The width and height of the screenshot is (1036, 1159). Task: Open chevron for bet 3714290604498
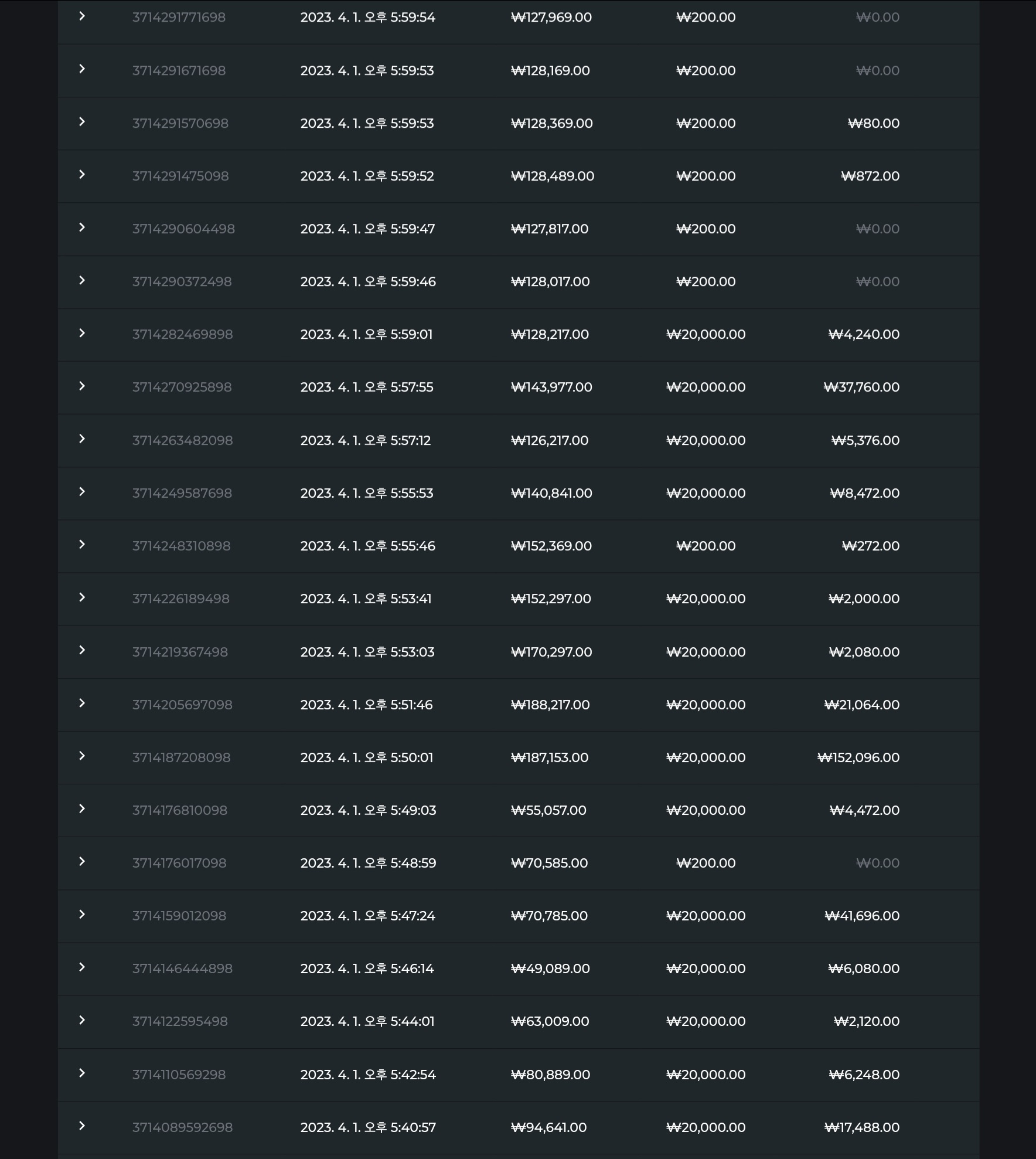[x=82, y=227]
